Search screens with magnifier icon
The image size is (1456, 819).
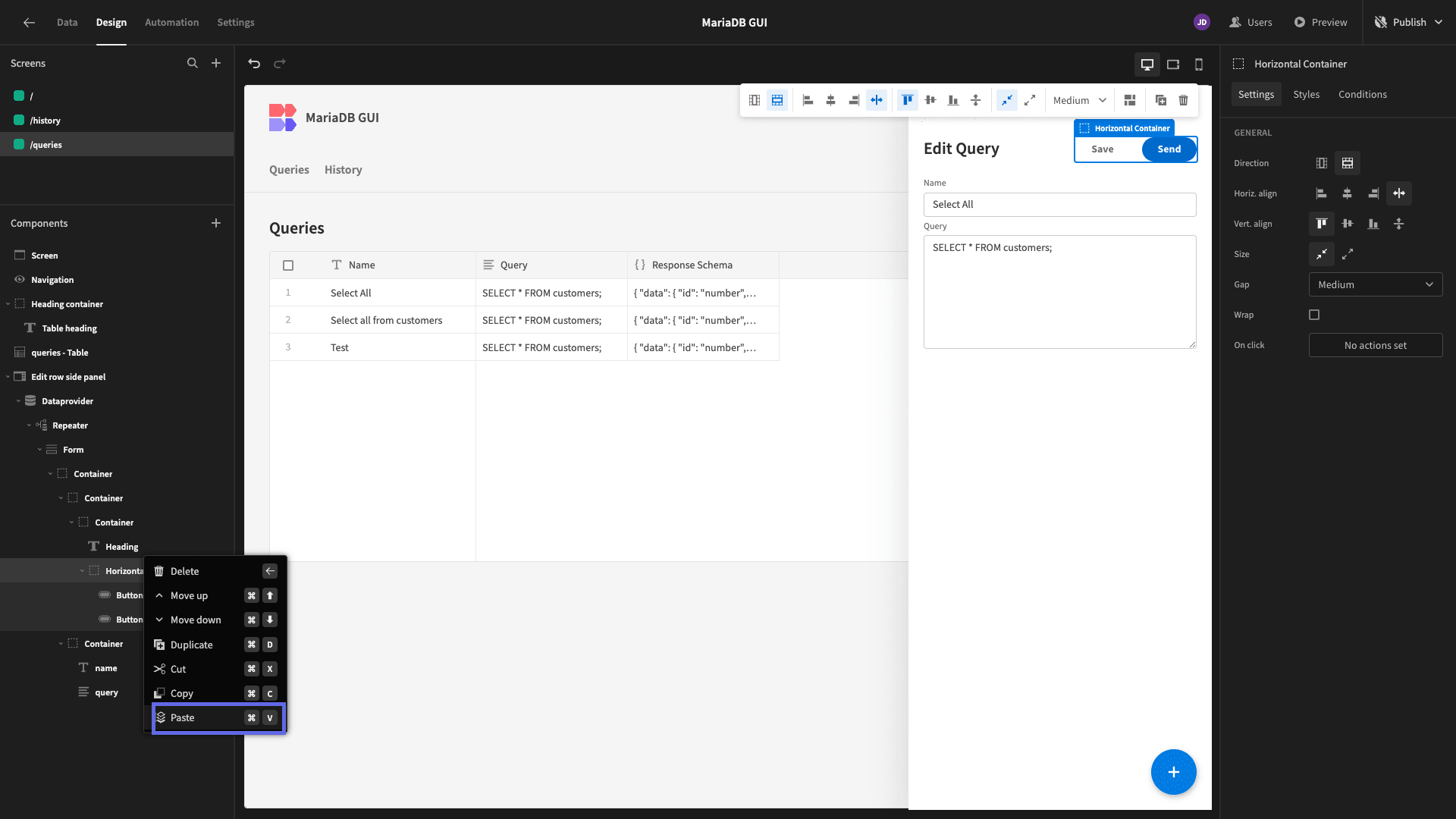[193, 63]
